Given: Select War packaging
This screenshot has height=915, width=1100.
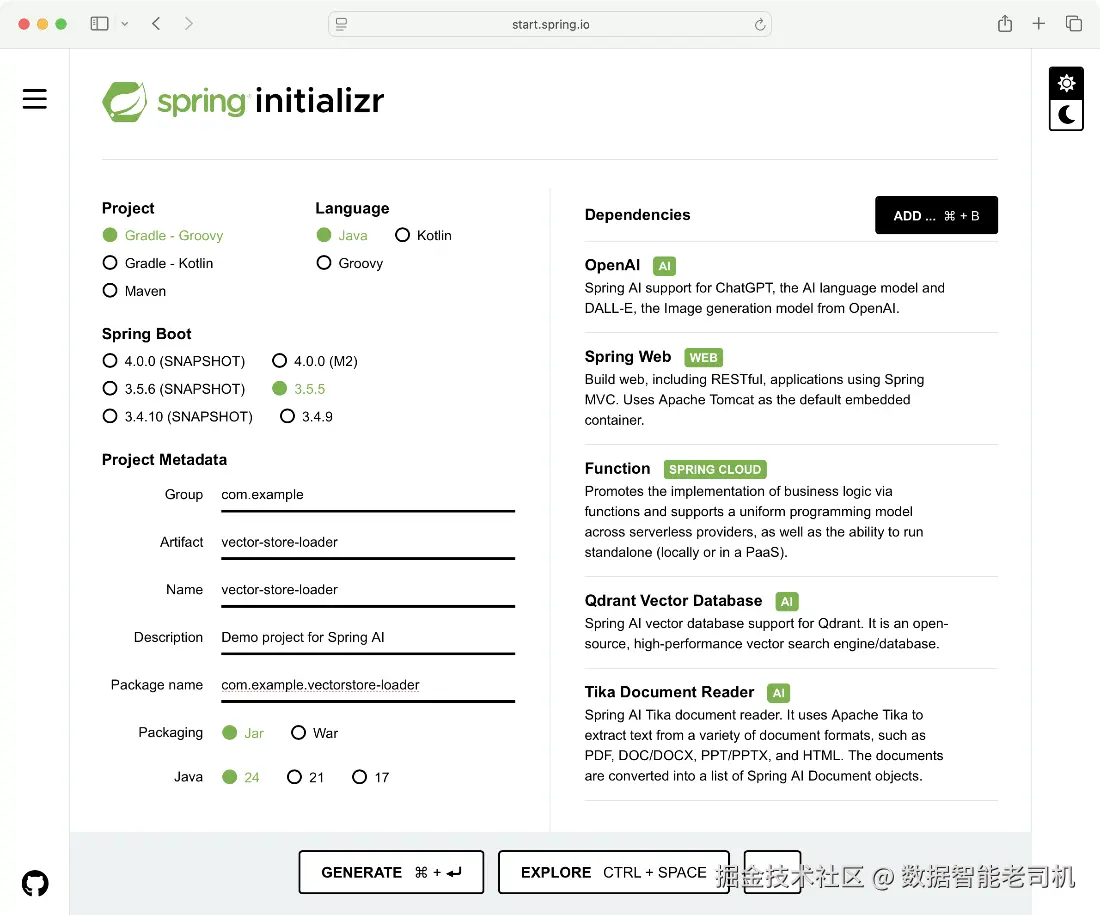Looking at the screenshot, I should 314,733.
